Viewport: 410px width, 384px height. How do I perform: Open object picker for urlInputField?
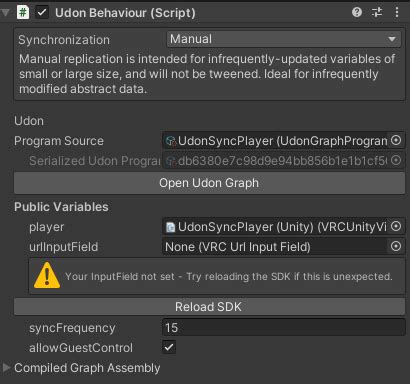(x=396, y=246)
